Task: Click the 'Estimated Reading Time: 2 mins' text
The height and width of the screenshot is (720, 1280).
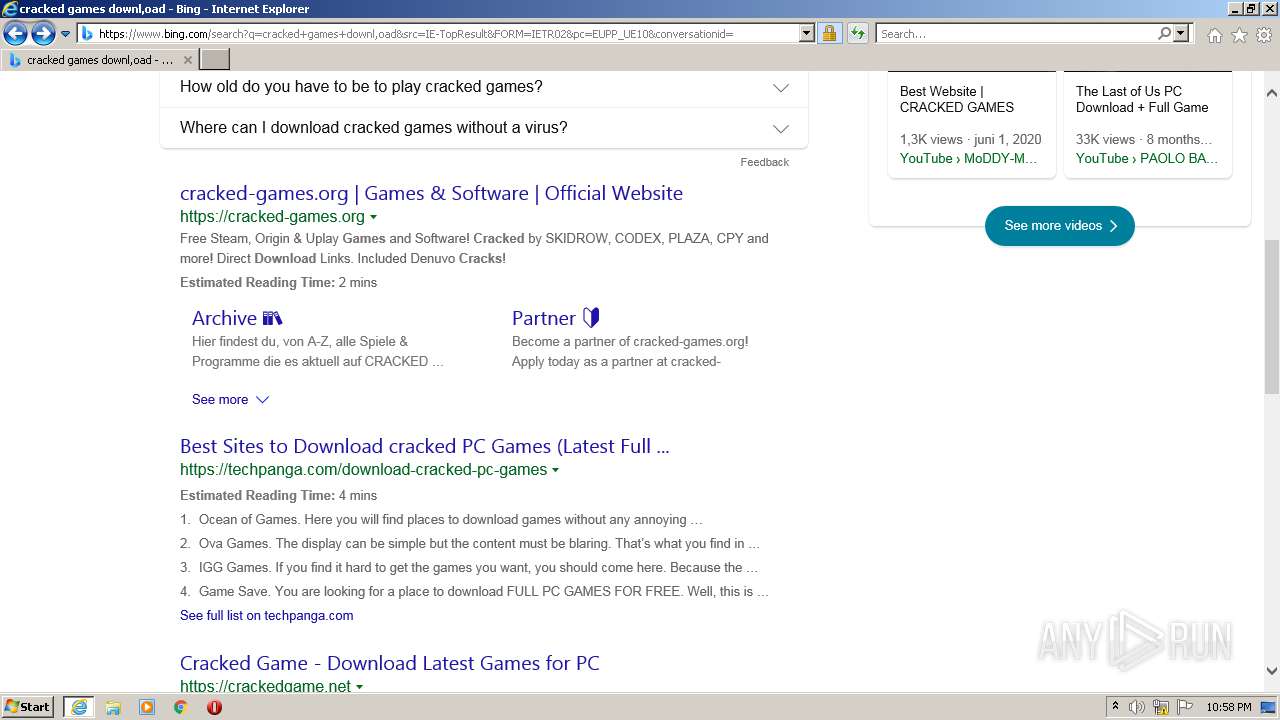Action: point(278,283)
